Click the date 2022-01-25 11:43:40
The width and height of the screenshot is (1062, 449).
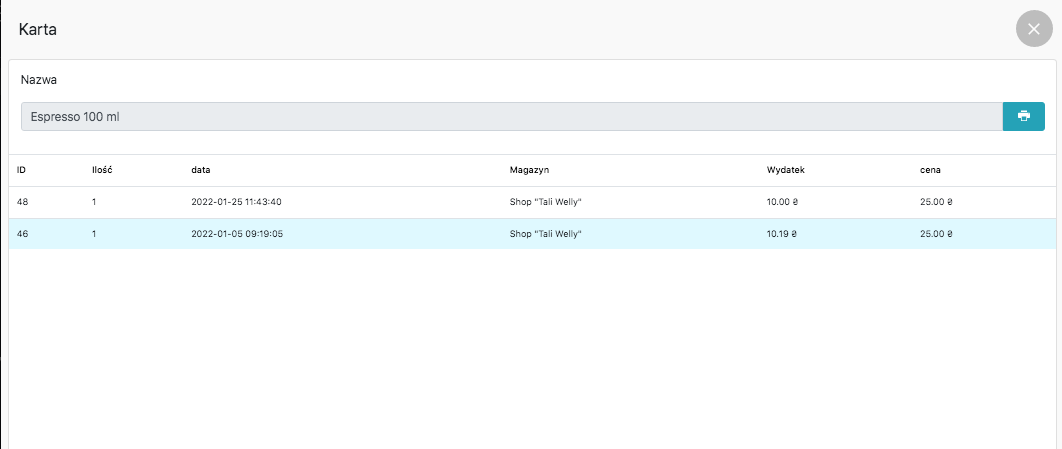236,202
